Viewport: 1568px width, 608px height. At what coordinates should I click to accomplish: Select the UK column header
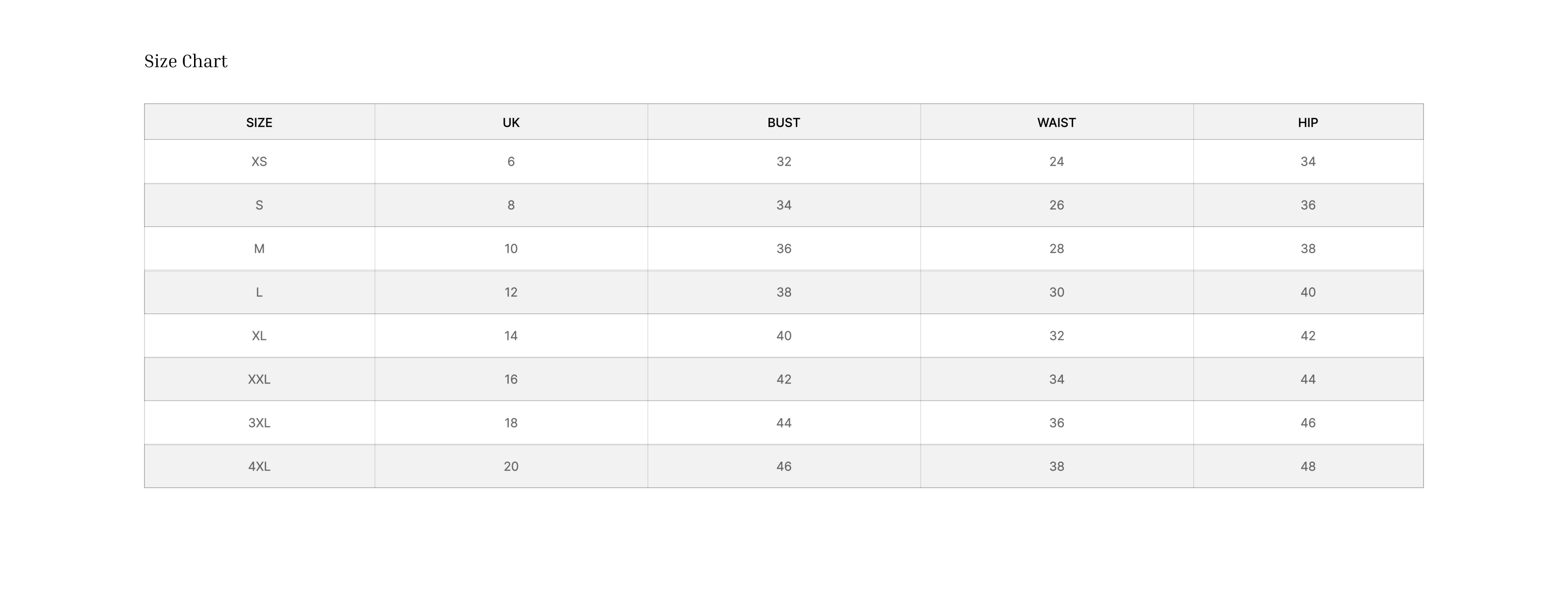(511, 123)
